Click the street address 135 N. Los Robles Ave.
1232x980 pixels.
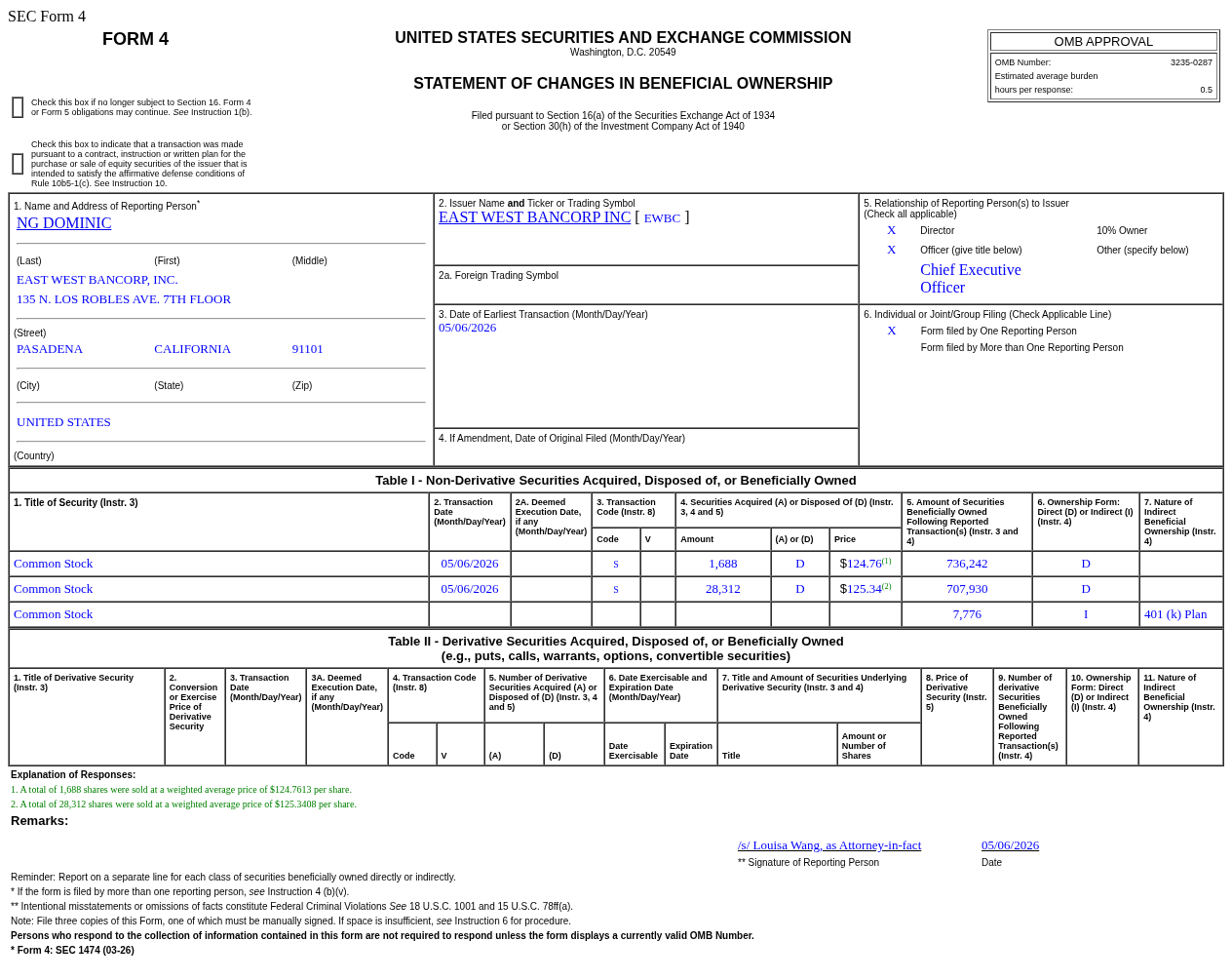(124, 299)
